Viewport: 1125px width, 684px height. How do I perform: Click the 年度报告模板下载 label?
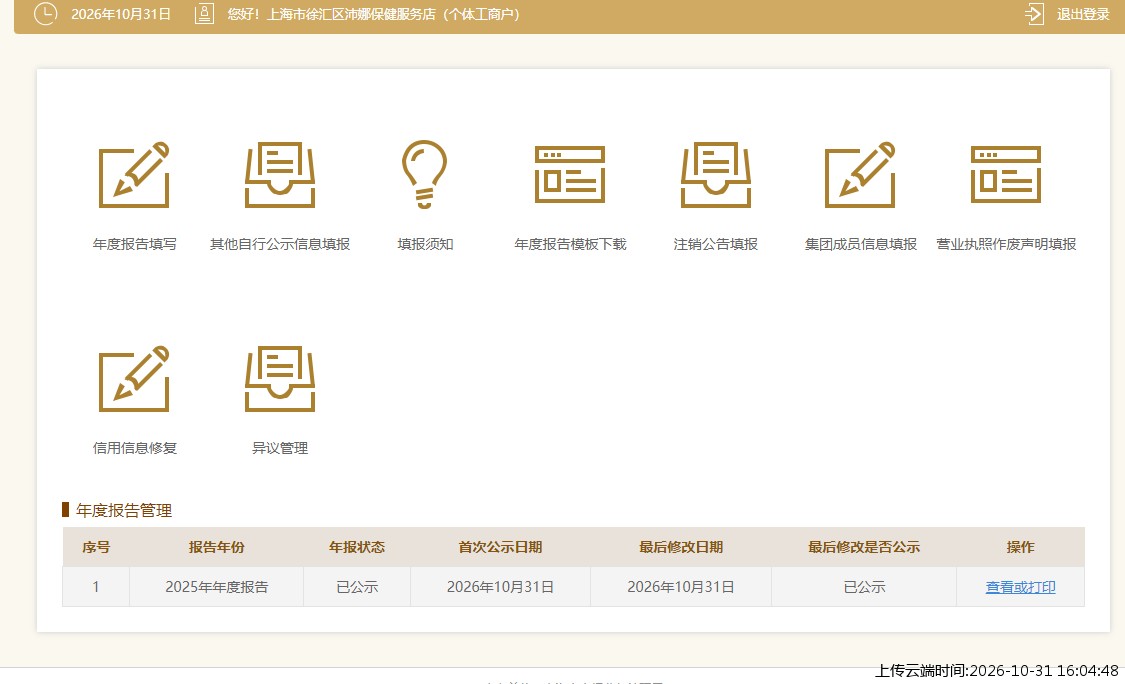click(x=570, y=244)
